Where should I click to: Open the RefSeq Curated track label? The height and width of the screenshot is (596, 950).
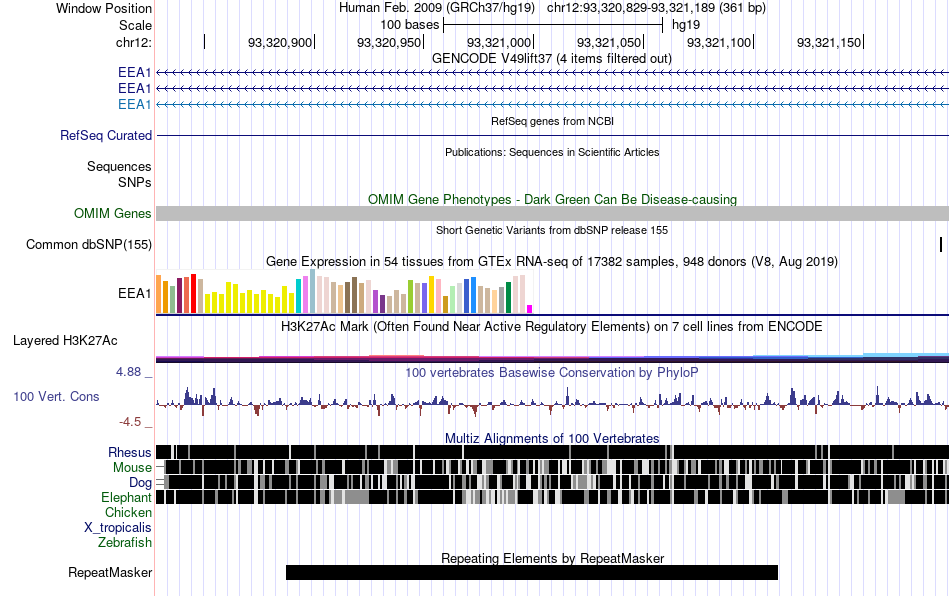pyautogui.click(x=105, y=135)
